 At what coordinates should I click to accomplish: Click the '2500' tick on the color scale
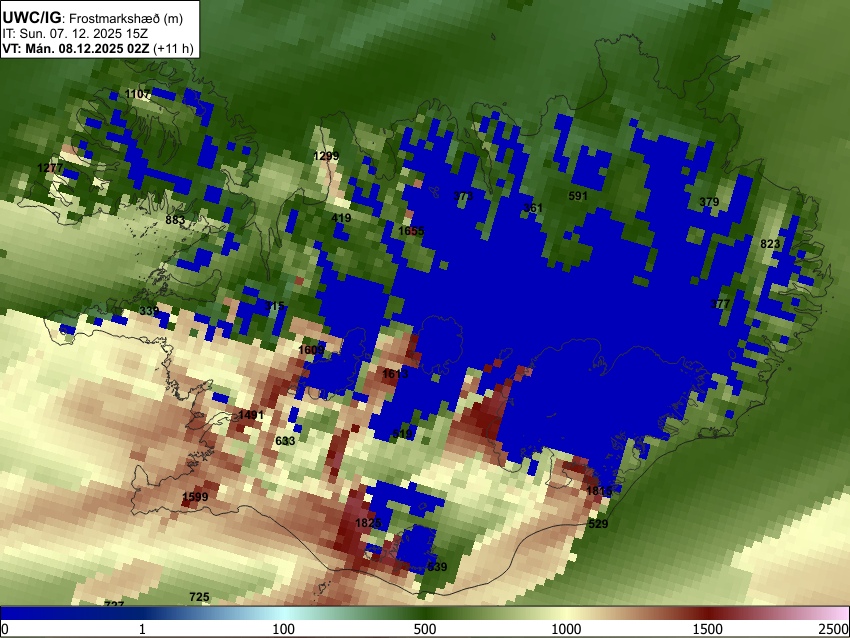[x=834, y=629]
